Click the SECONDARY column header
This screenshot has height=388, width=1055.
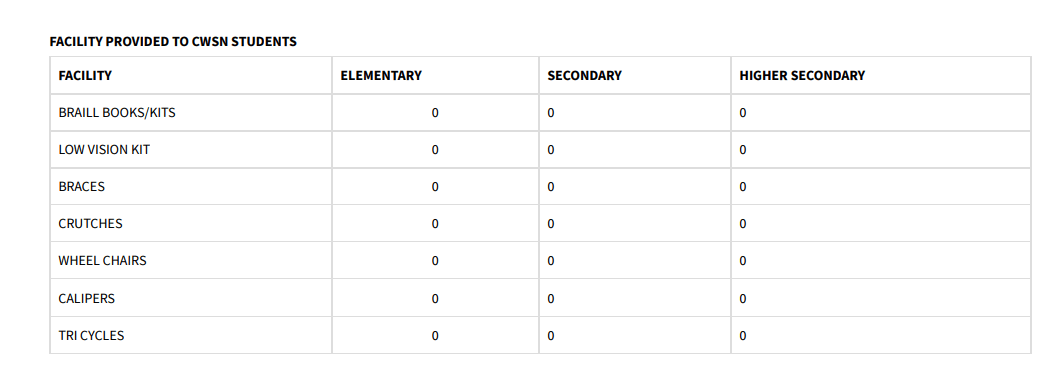coord(585,75)
